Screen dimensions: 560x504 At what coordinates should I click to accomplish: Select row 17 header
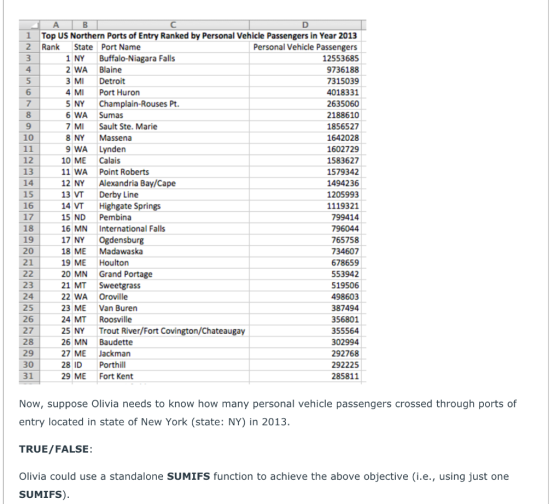pos(30,217)
